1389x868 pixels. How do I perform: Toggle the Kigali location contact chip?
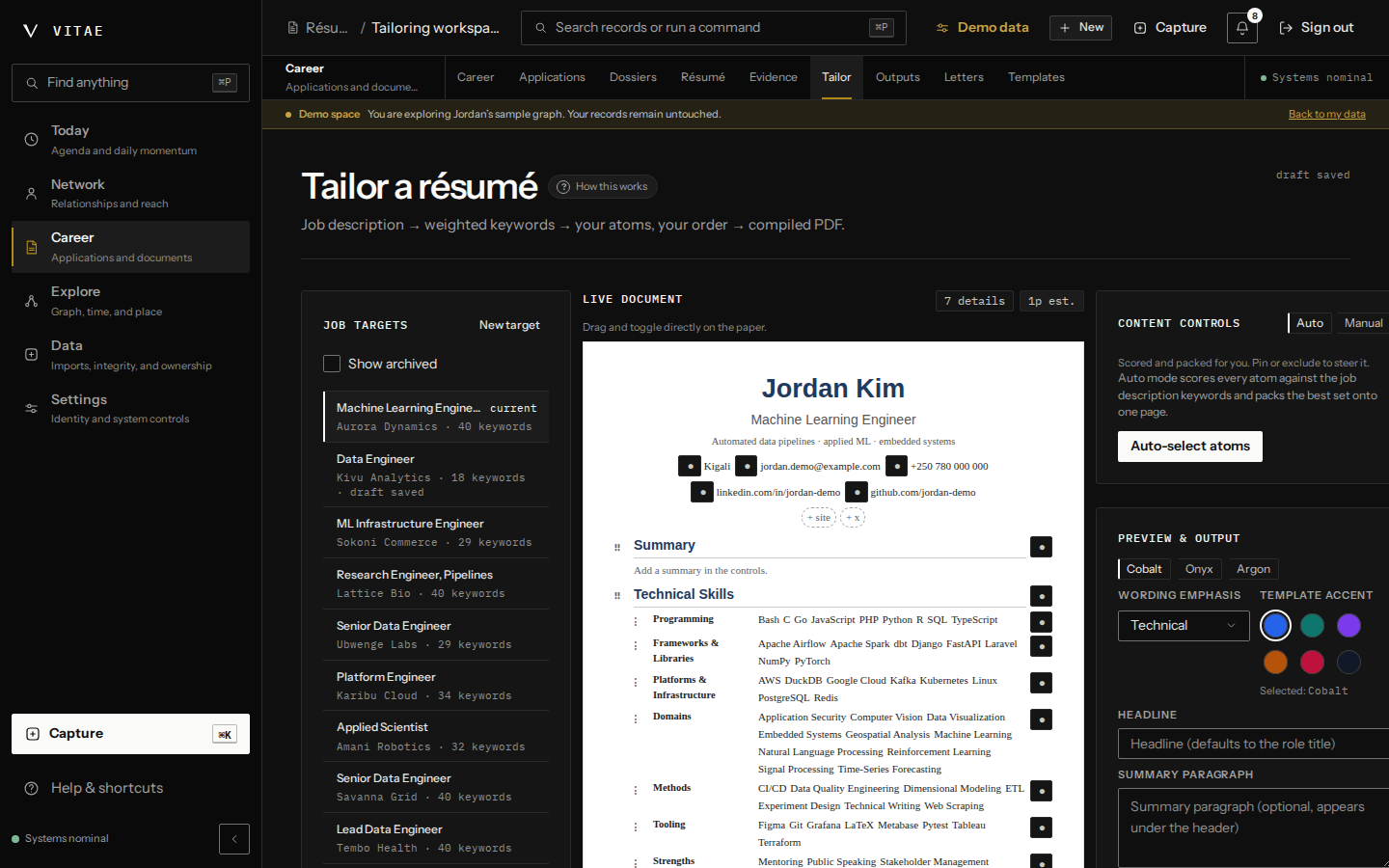[690, 466]
